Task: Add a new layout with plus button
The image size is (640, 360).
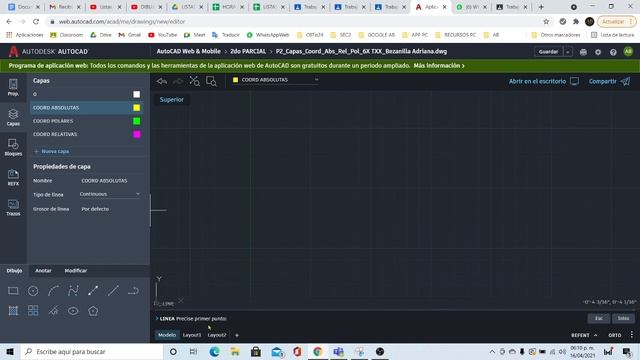Action: (237, 335)
